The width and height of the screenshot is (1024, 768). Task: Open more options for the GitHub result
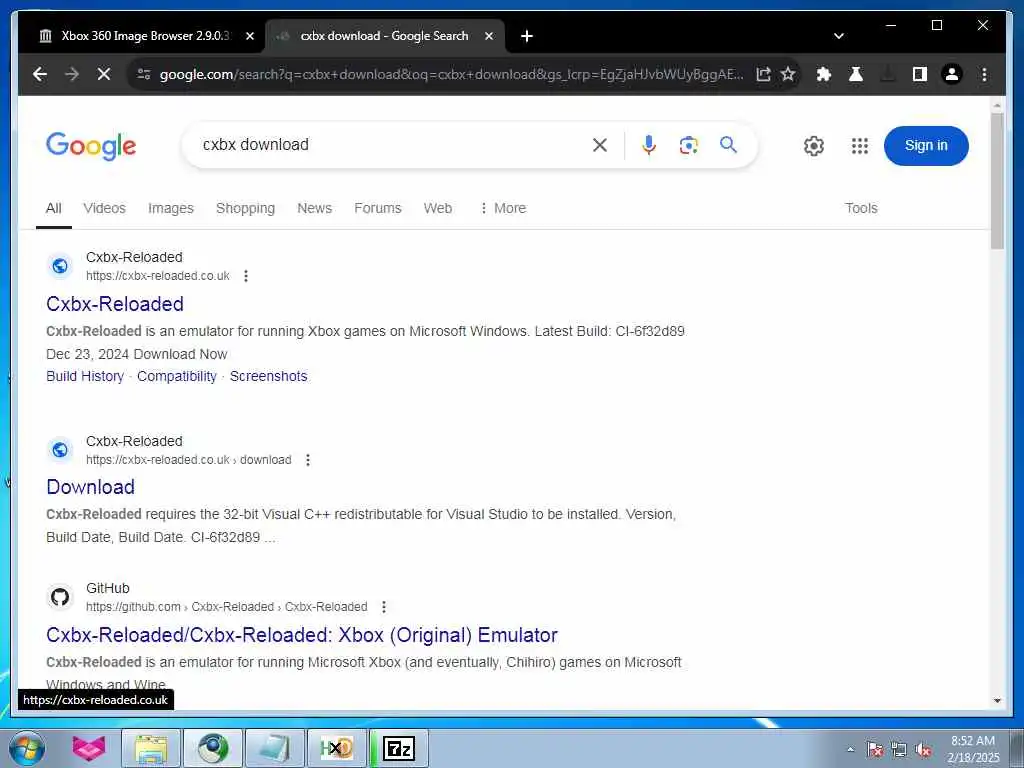point(384,607)
